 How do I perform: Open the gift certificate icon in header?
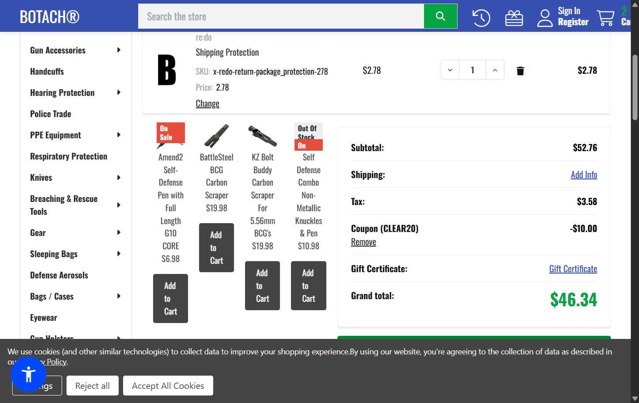click(514, 18)
